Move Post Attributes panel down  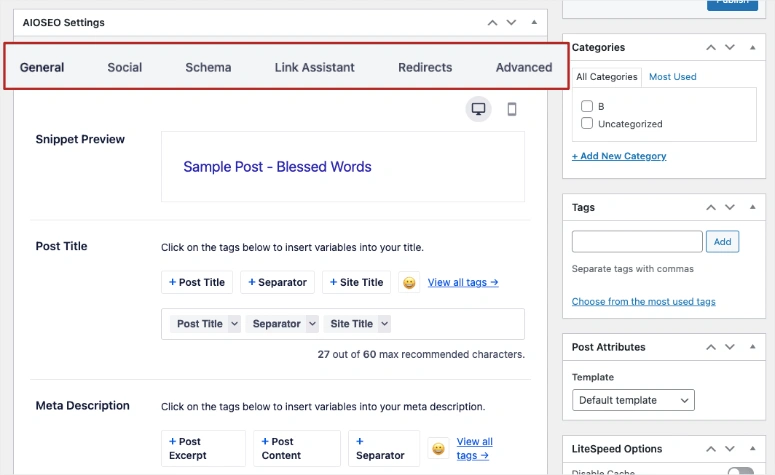click(x=731, y=347)
